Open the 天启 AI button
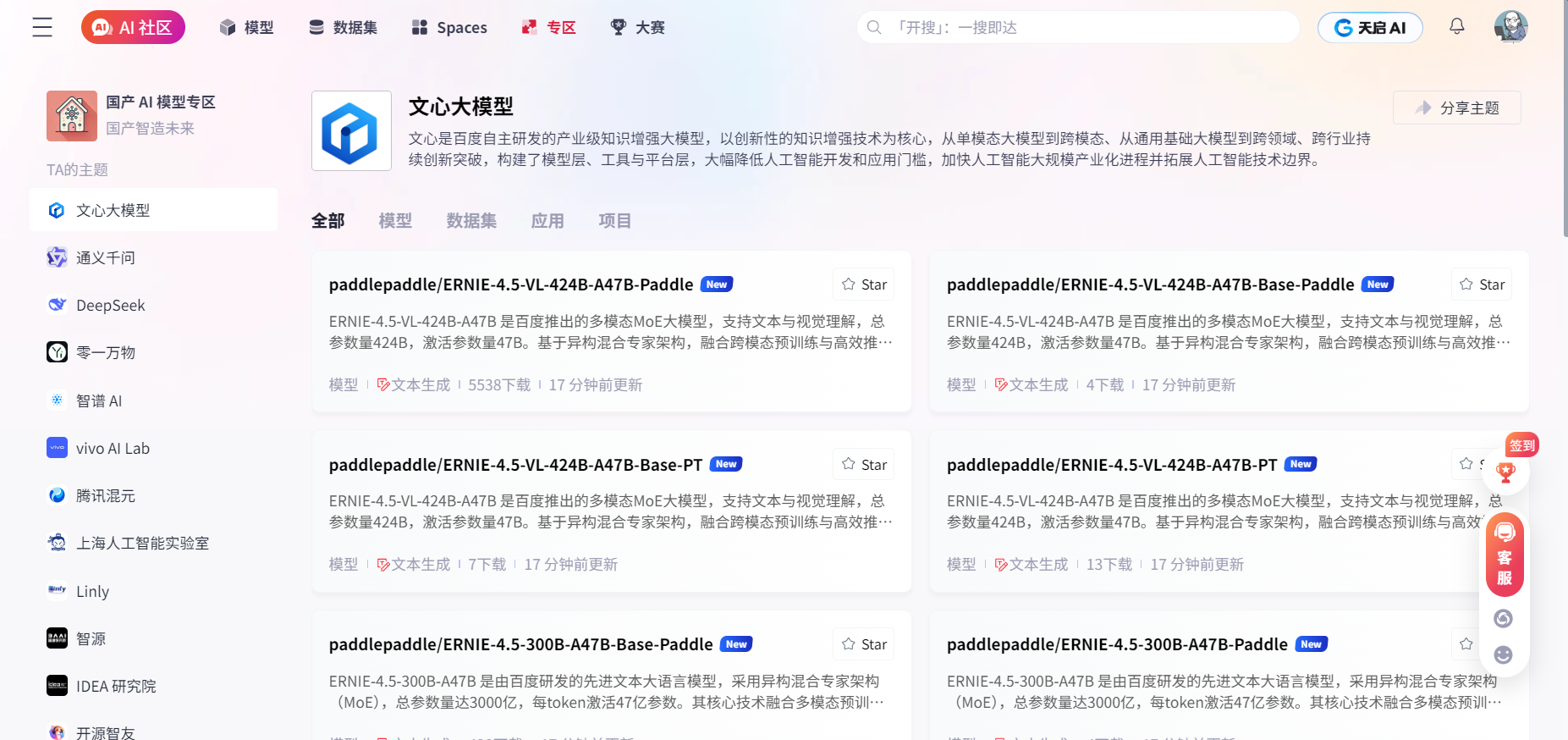This screenshot has width=1568, height=740. tap(1370, 28)
